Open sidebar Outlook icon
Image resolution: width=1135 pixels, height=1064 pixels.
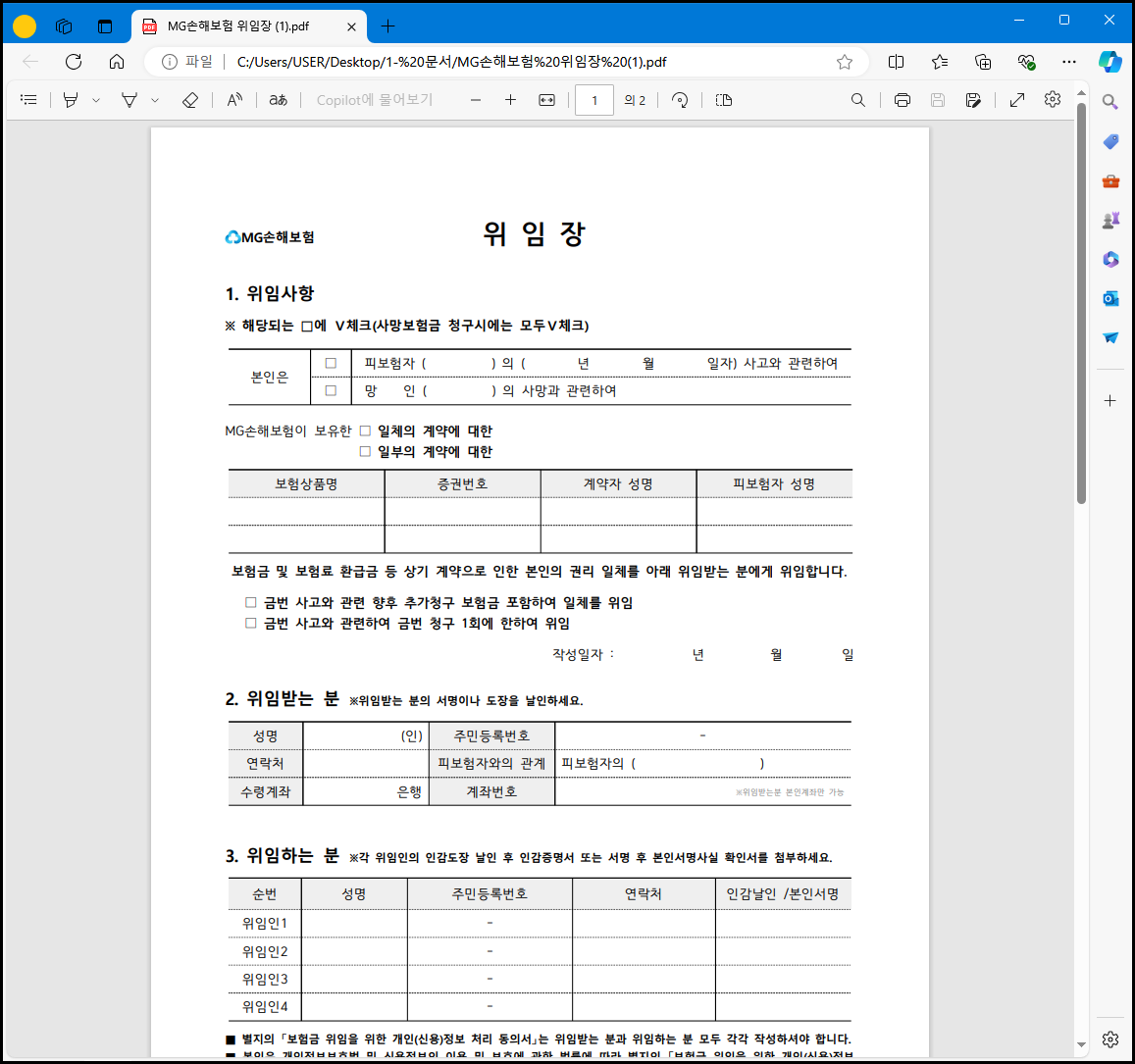(1110, 298)
